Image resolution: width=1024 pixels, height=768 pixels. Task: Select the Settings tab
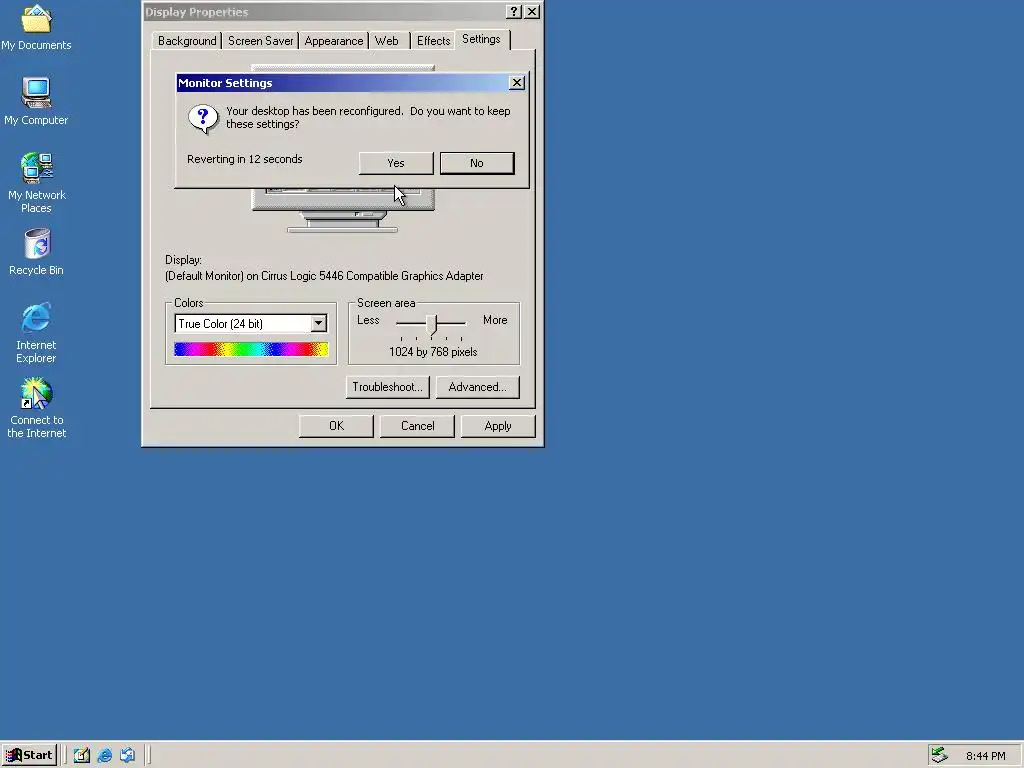point(481,39)
